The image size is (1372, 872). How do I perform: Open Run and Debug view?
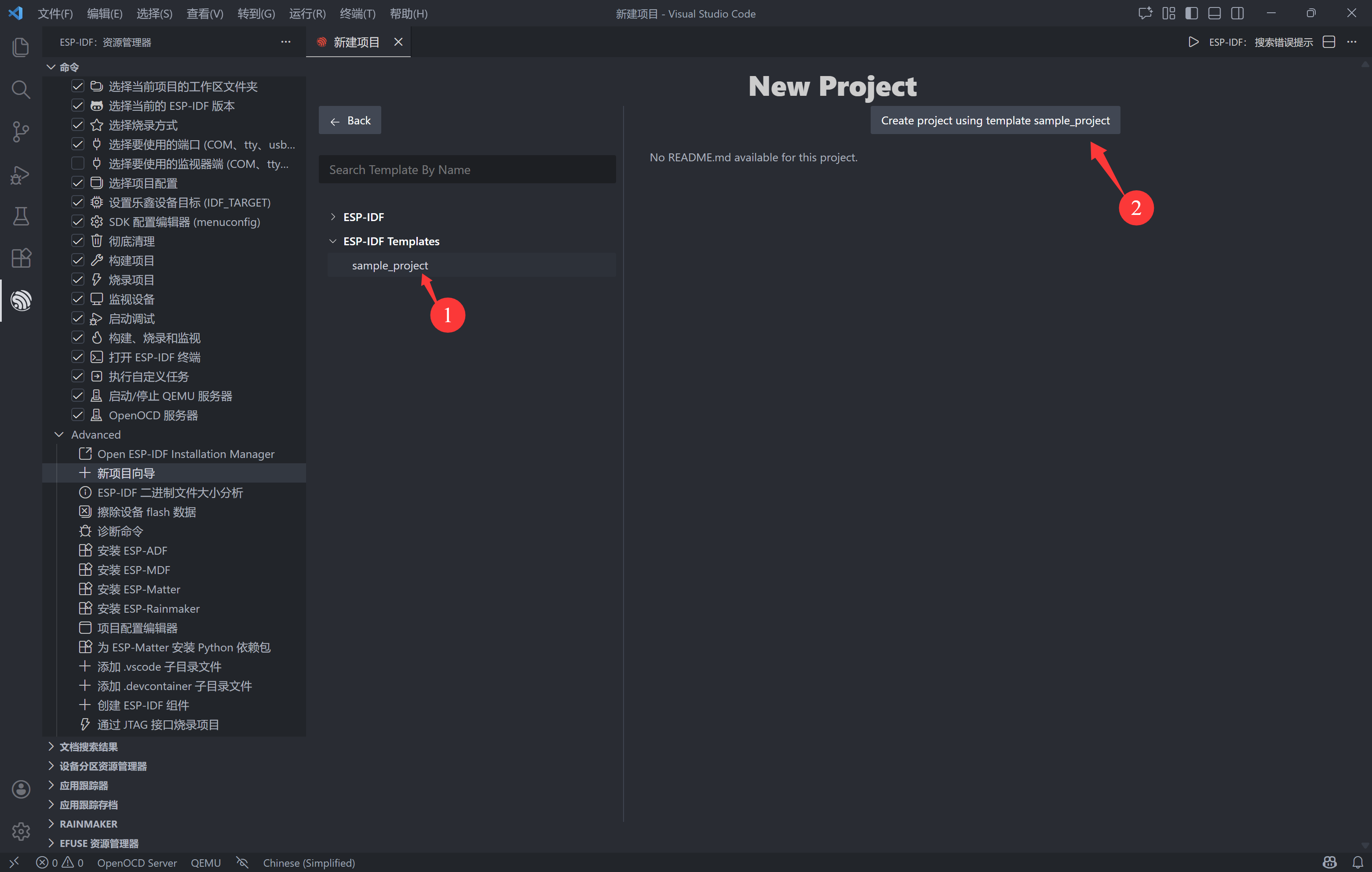coord(21,174)
